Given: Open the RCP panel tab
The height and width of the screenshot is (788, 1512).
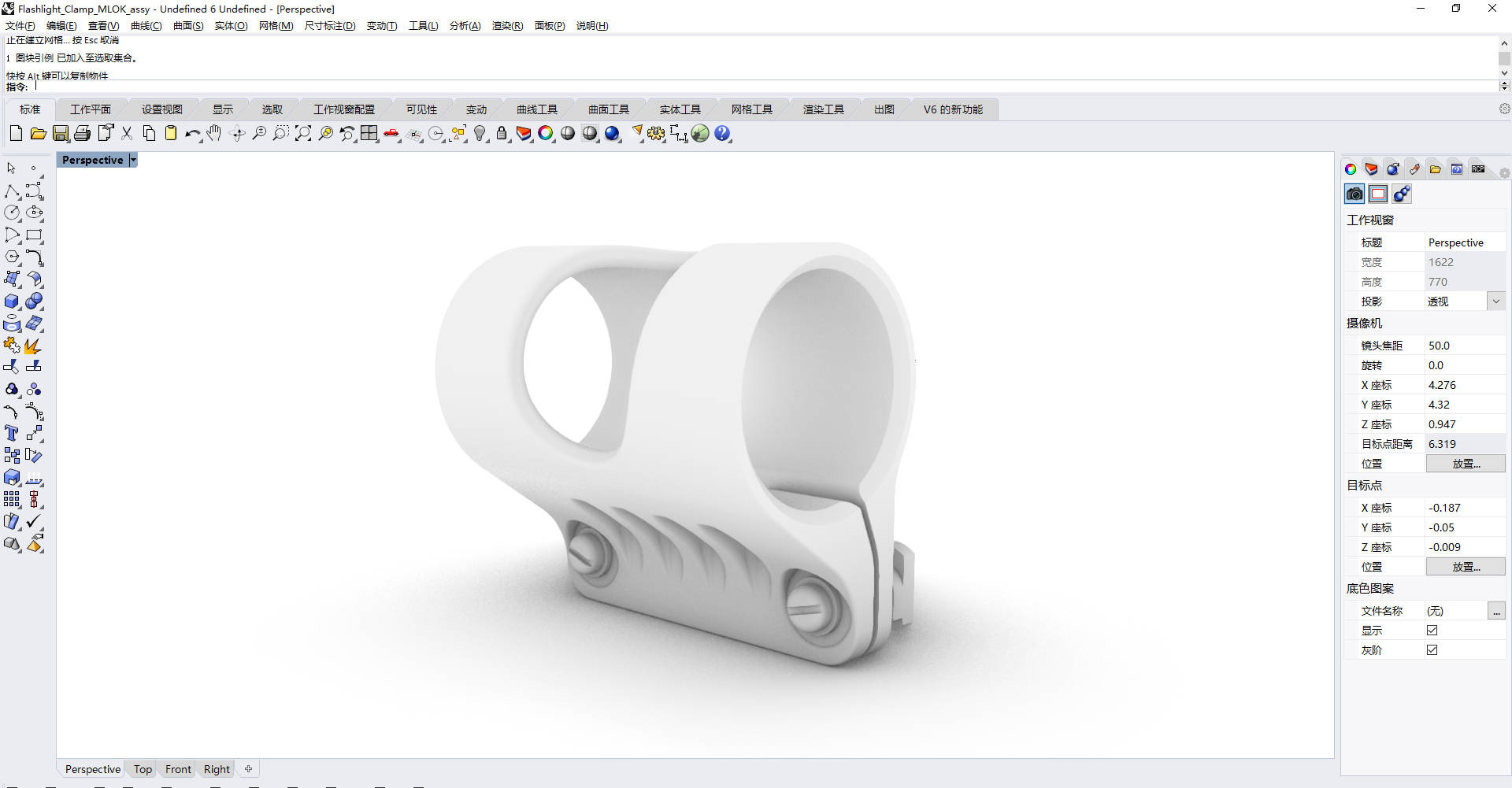Looking at the screenshot, I should point(1478,169).
